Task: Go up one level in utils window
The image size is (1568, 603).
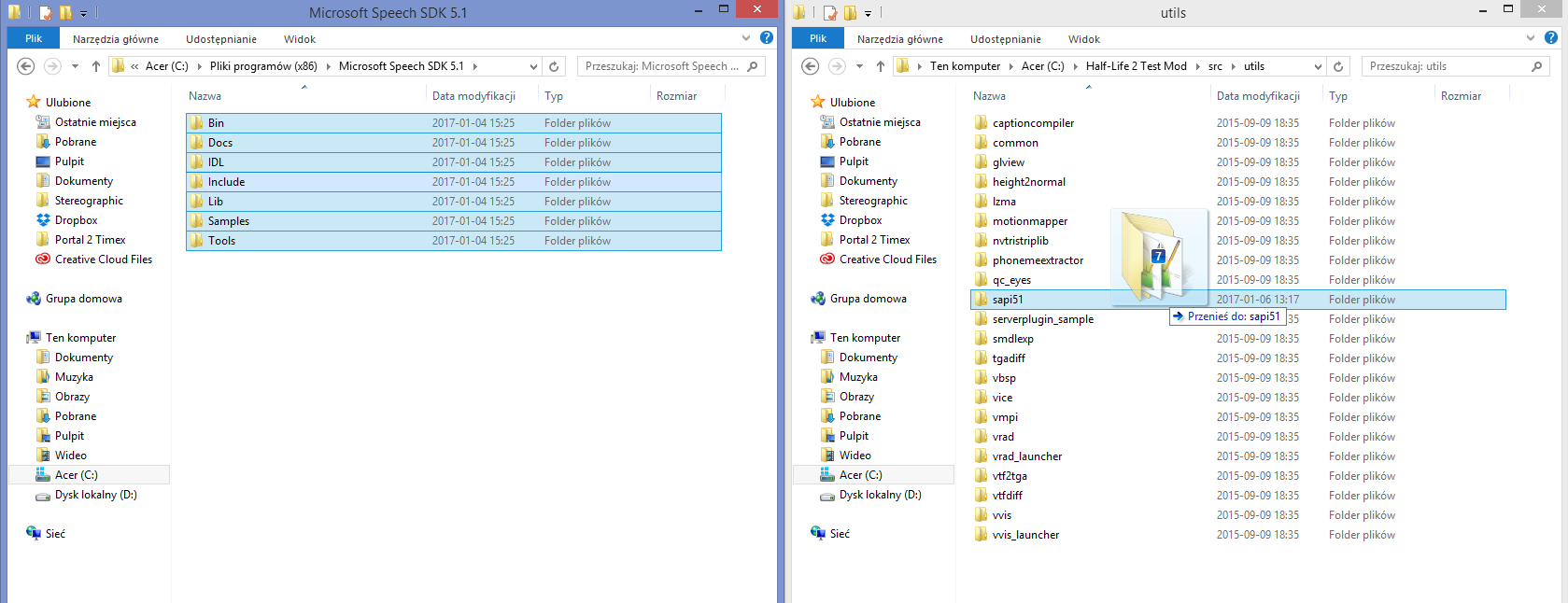Action: point(880,66)
